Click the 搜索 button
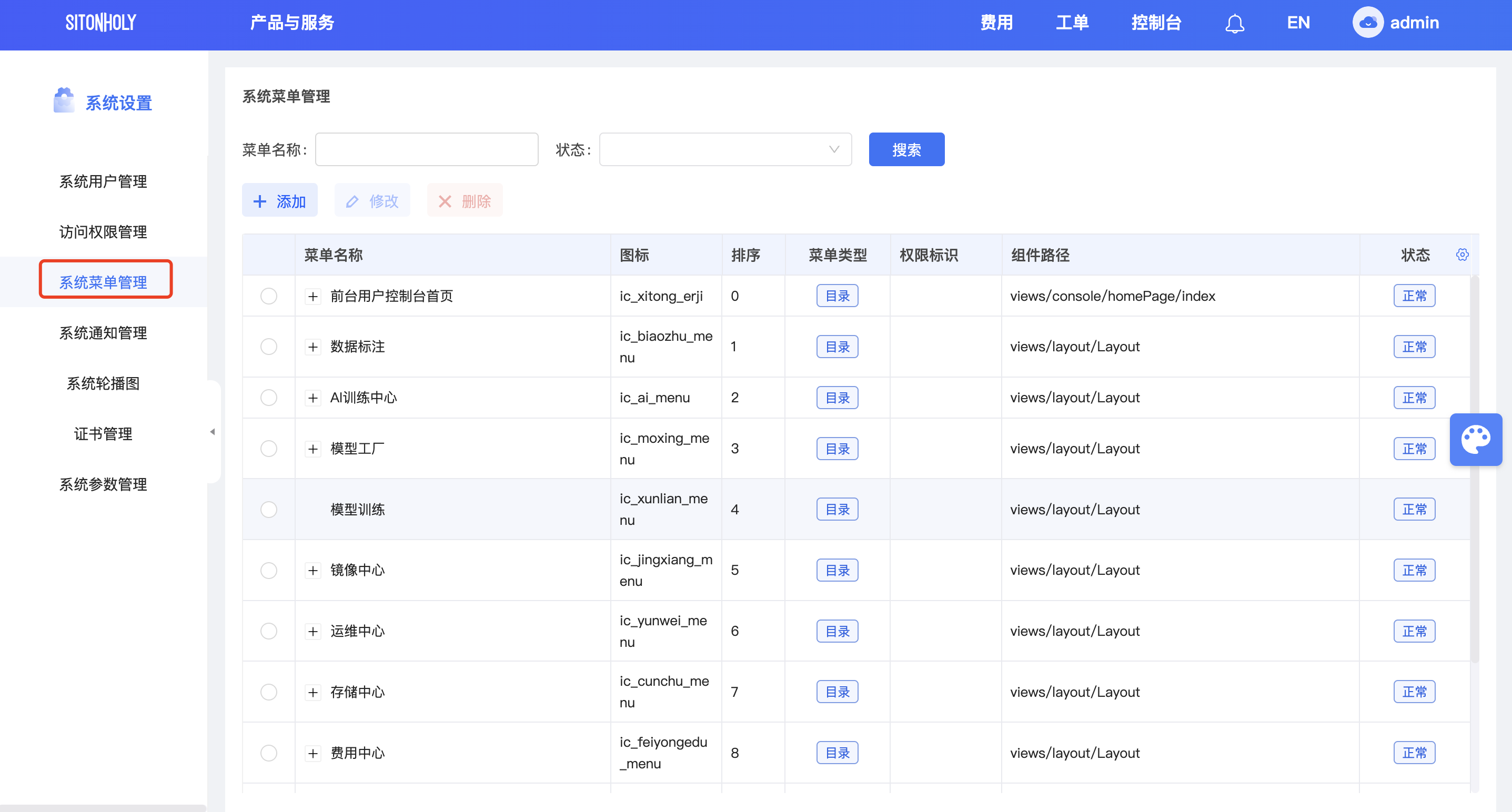 click(x=906, y=149)
